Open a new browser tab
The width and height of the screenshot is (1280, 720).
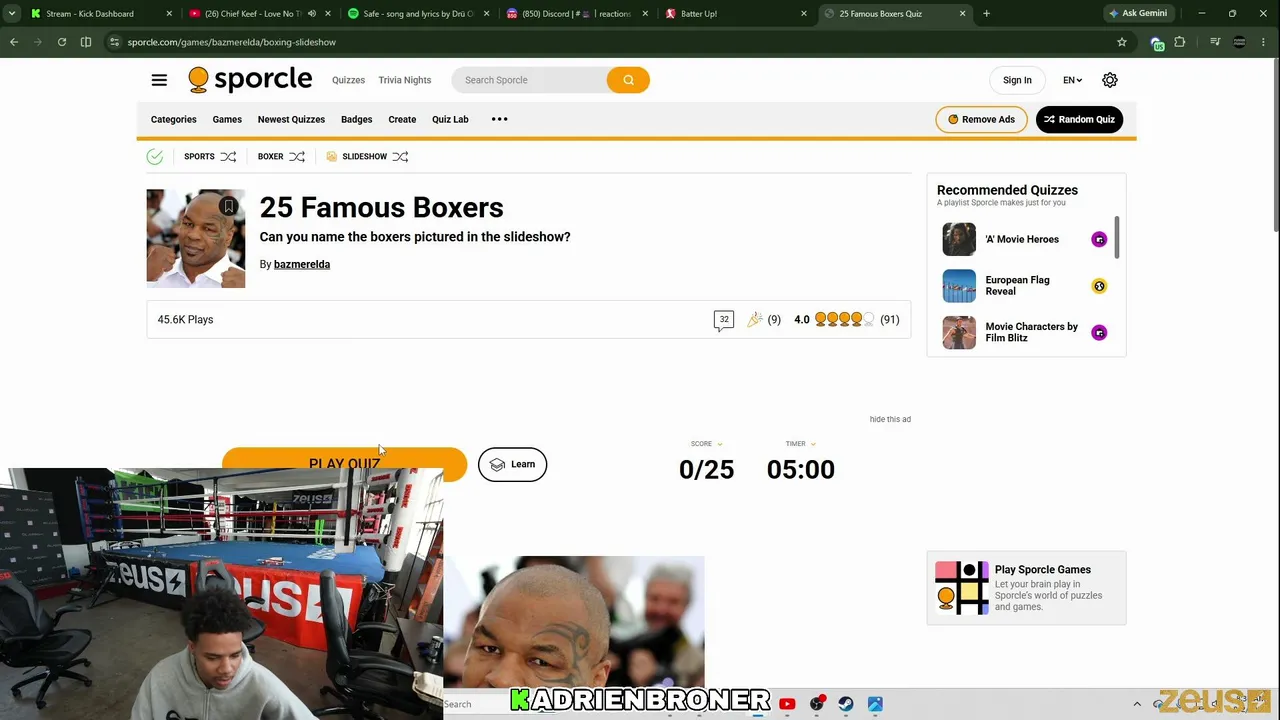(987, 14)
